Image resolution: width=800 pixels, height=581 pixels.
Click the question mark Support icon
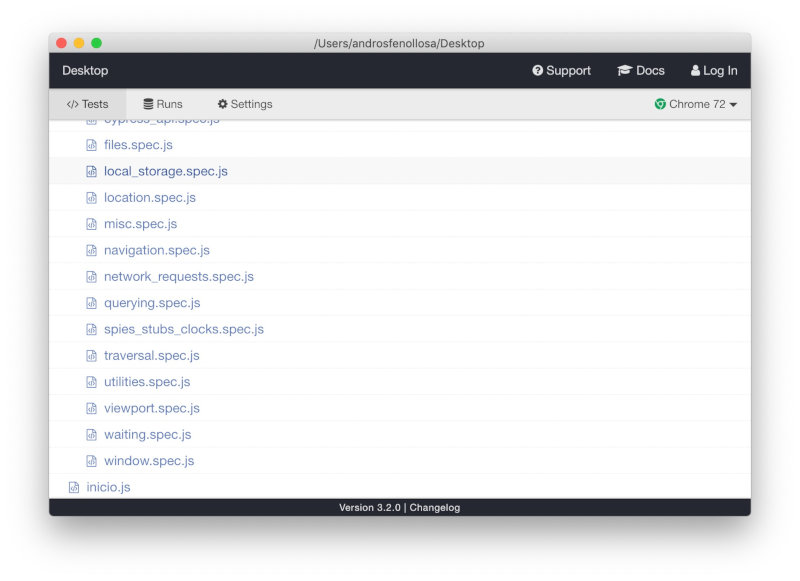pyautogui.click(x=537, y=71)
